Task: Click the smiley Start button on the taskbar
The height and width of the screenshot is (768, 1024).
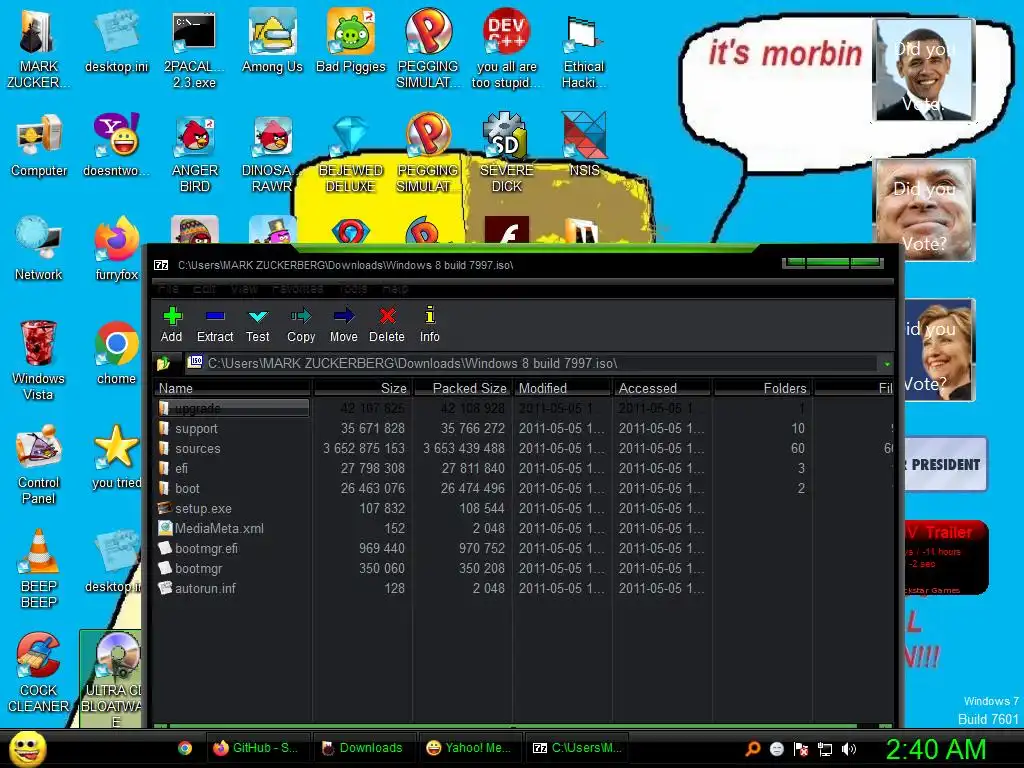Action: (x=27, y=749)
